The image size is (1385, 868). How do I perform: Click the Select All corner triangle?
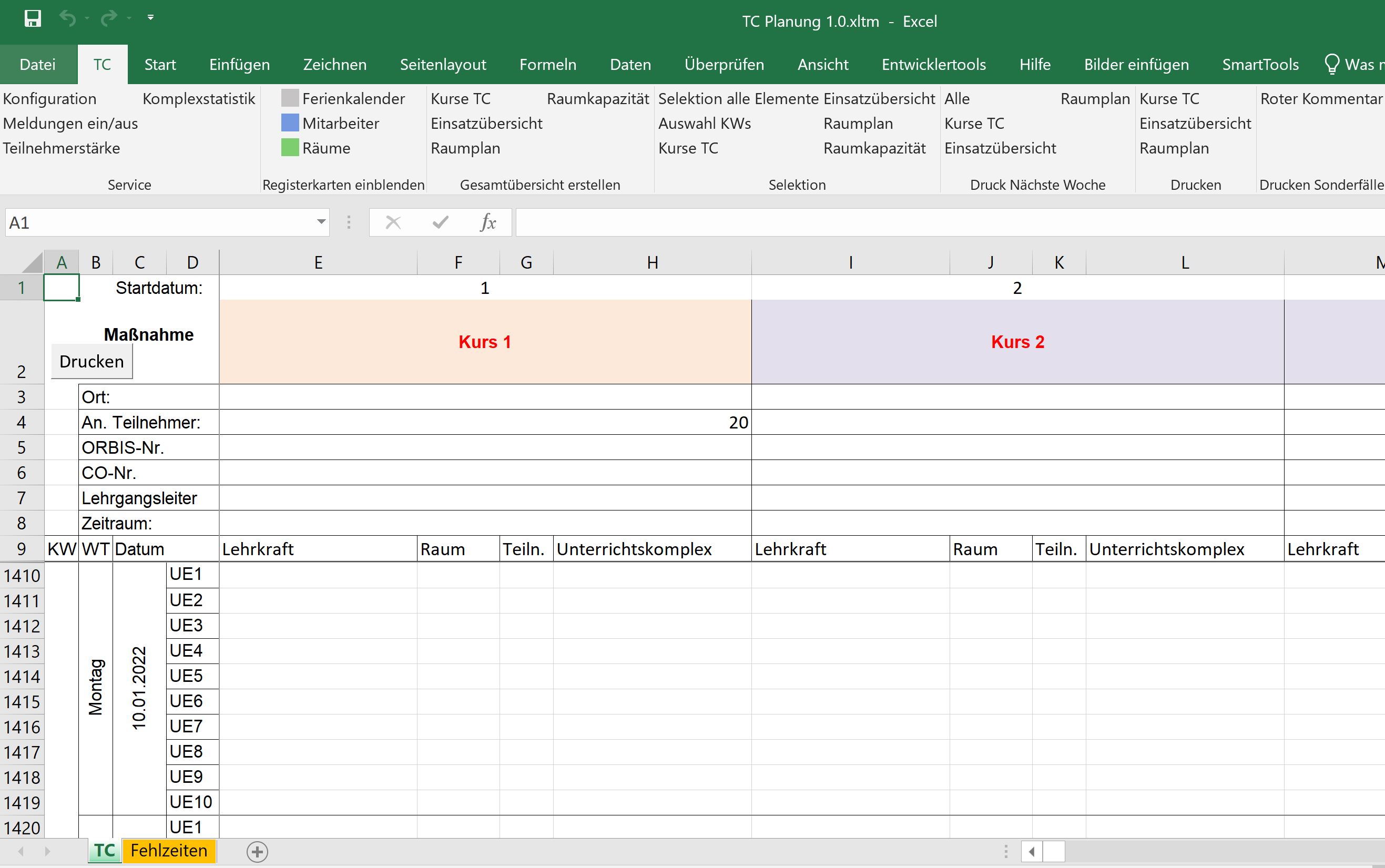point(33,262)
